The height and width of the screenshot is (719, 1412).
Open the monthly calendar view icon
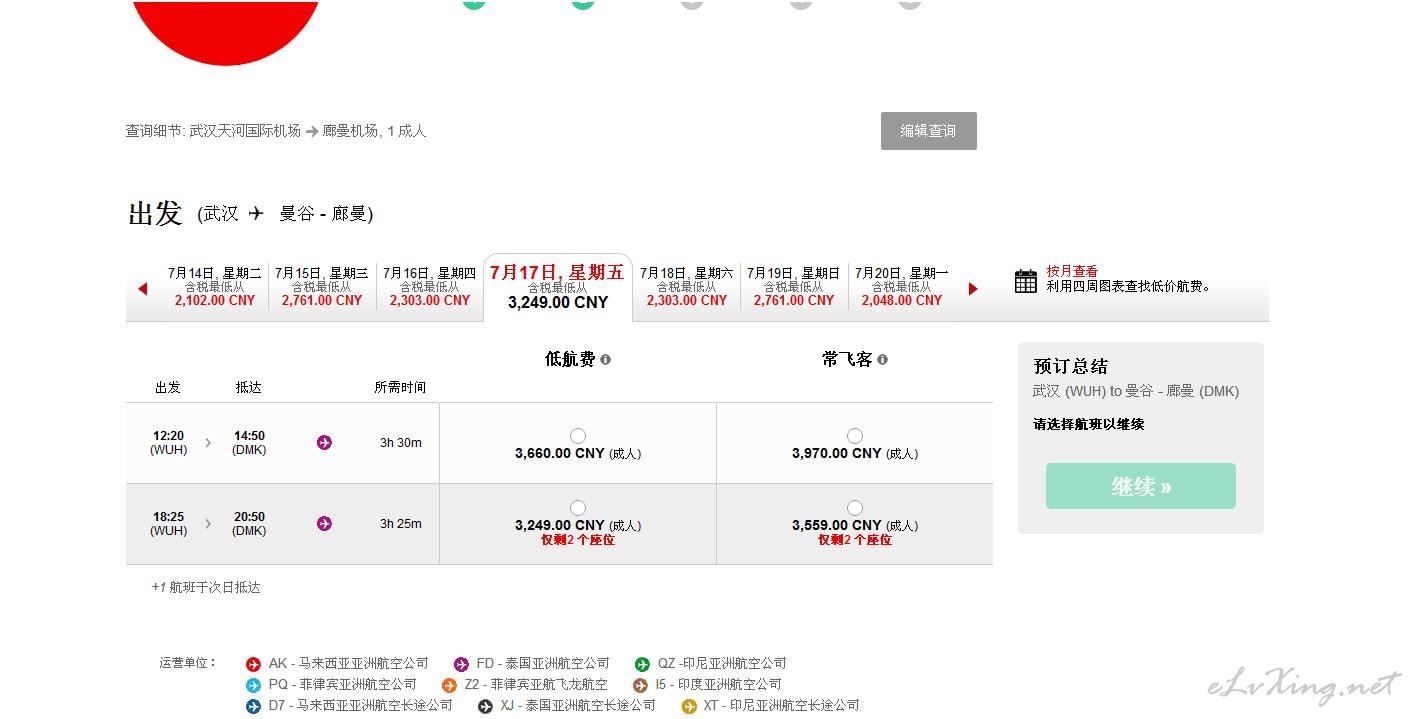[x=1025, y=281]
